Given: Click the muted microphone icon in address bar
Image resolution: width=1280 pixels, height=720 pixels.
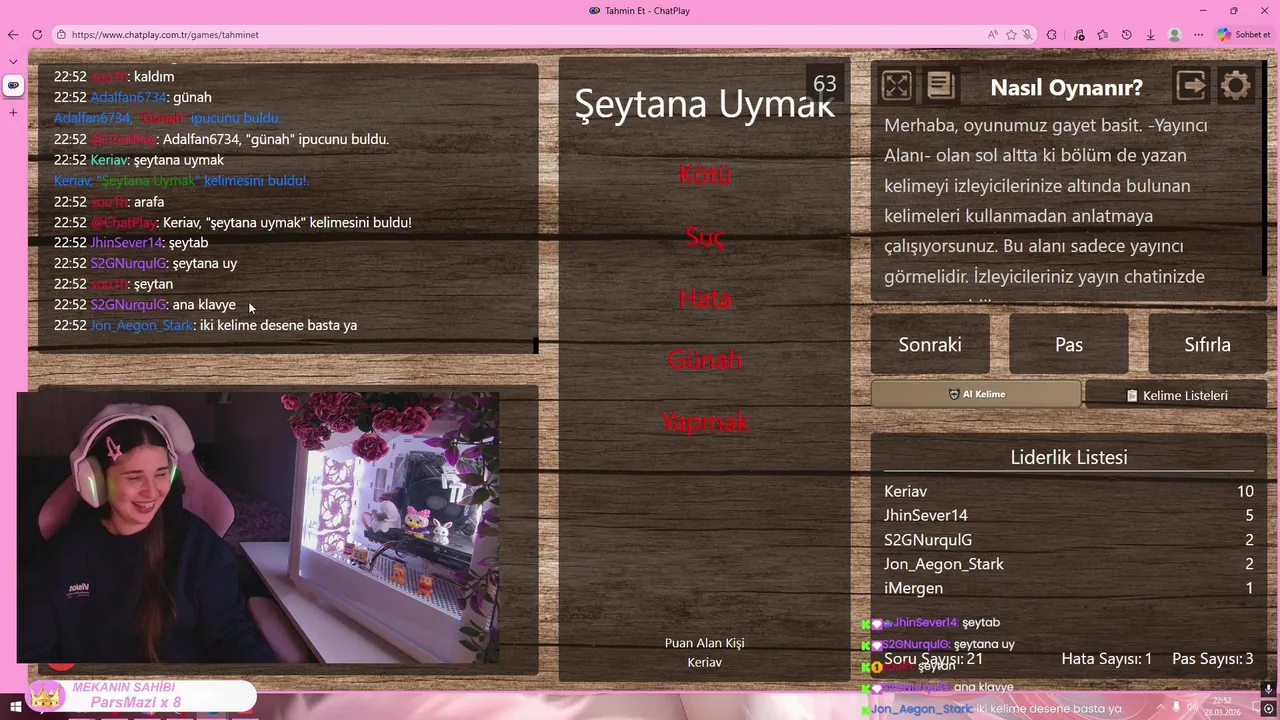Looking at the screenshot, I should [x=1027, y=34].
